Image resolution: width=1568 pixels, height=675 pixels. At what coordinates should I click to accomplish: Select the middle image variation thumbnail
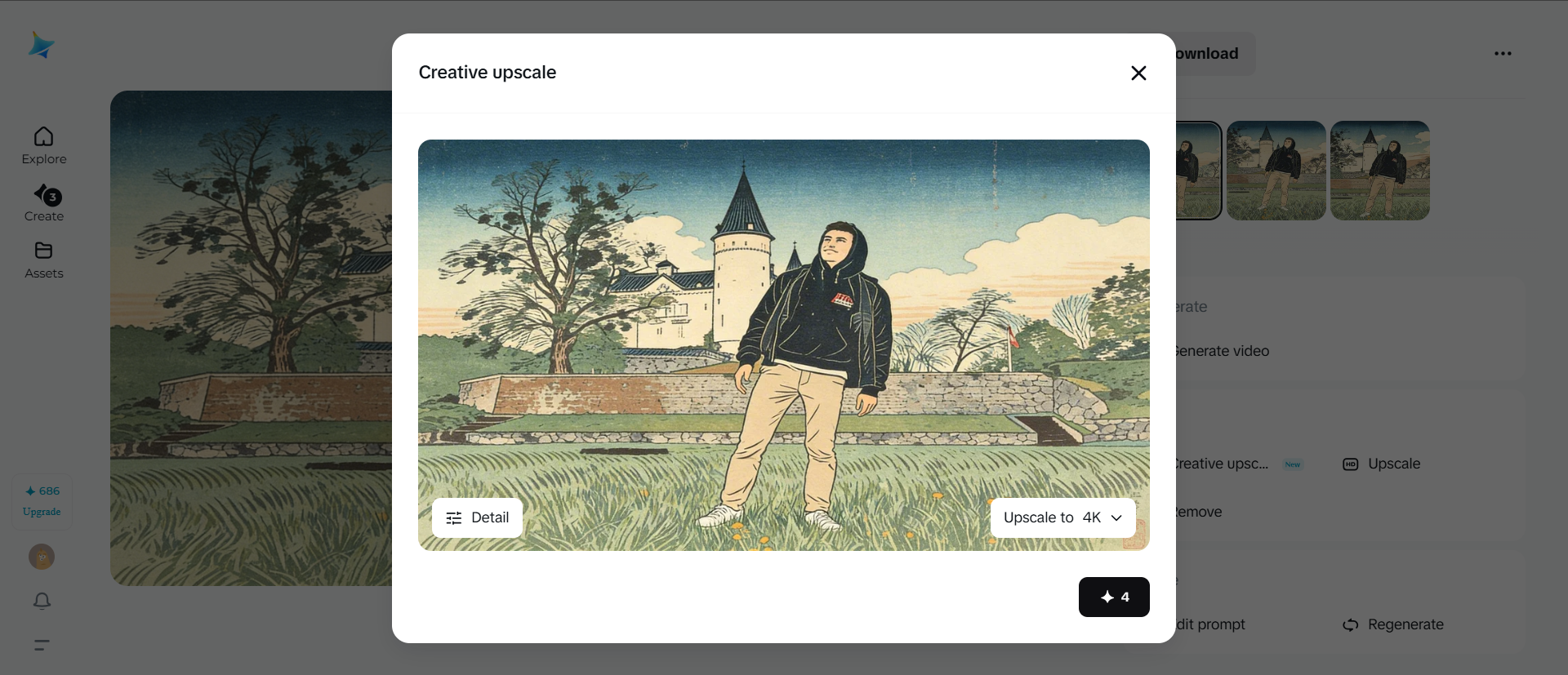click(x=1276, y=171)
